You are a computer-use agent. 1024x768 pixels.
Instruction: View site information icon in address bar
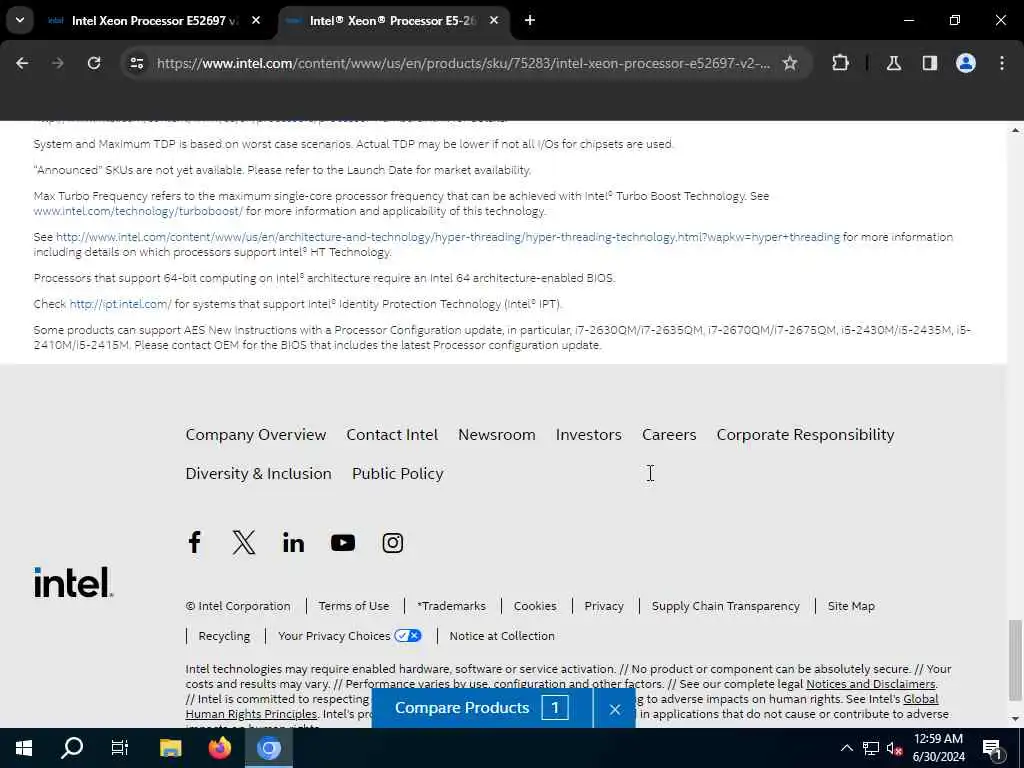click(136, 63)
